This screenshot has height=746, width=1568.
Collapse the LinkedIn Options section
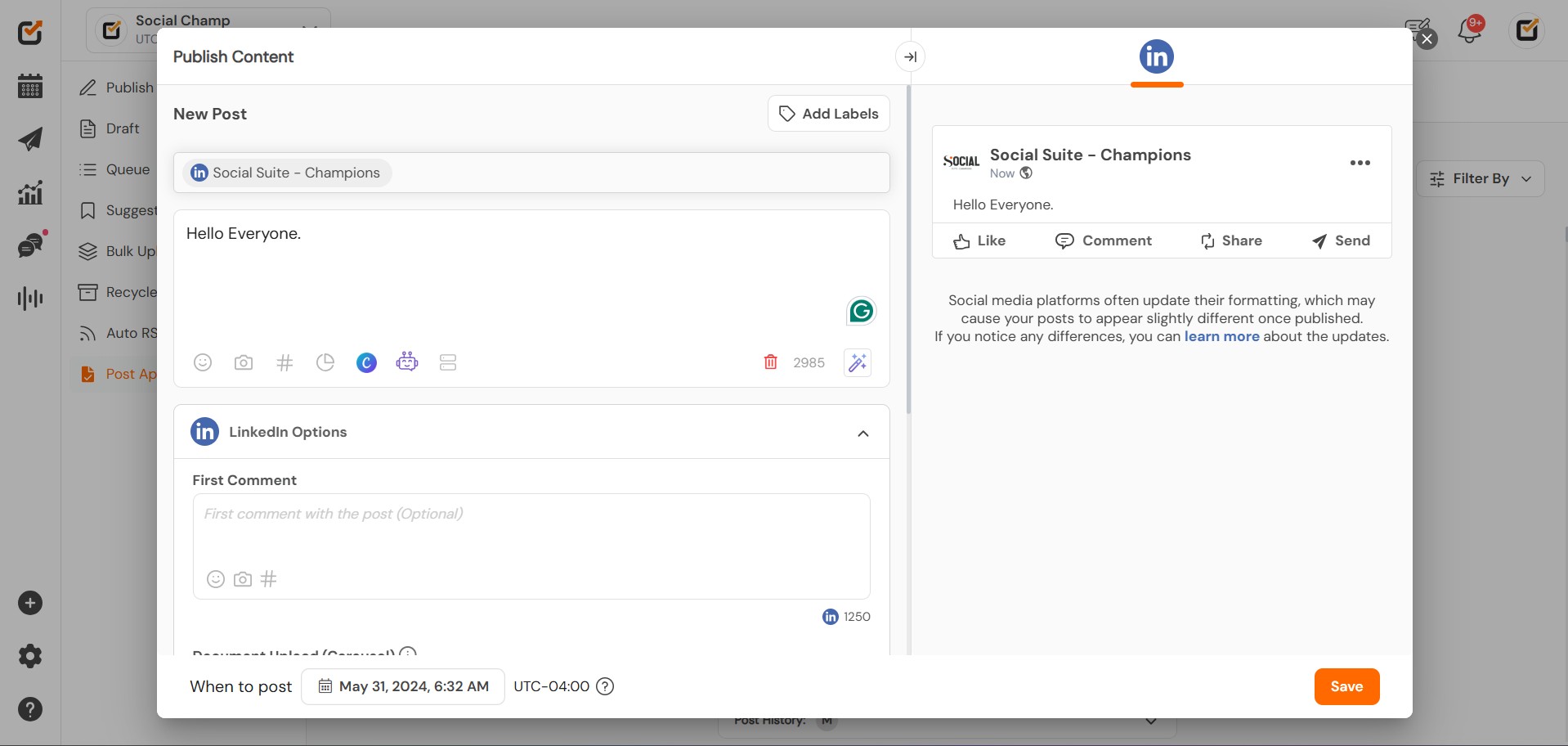[x=862, y=433]
